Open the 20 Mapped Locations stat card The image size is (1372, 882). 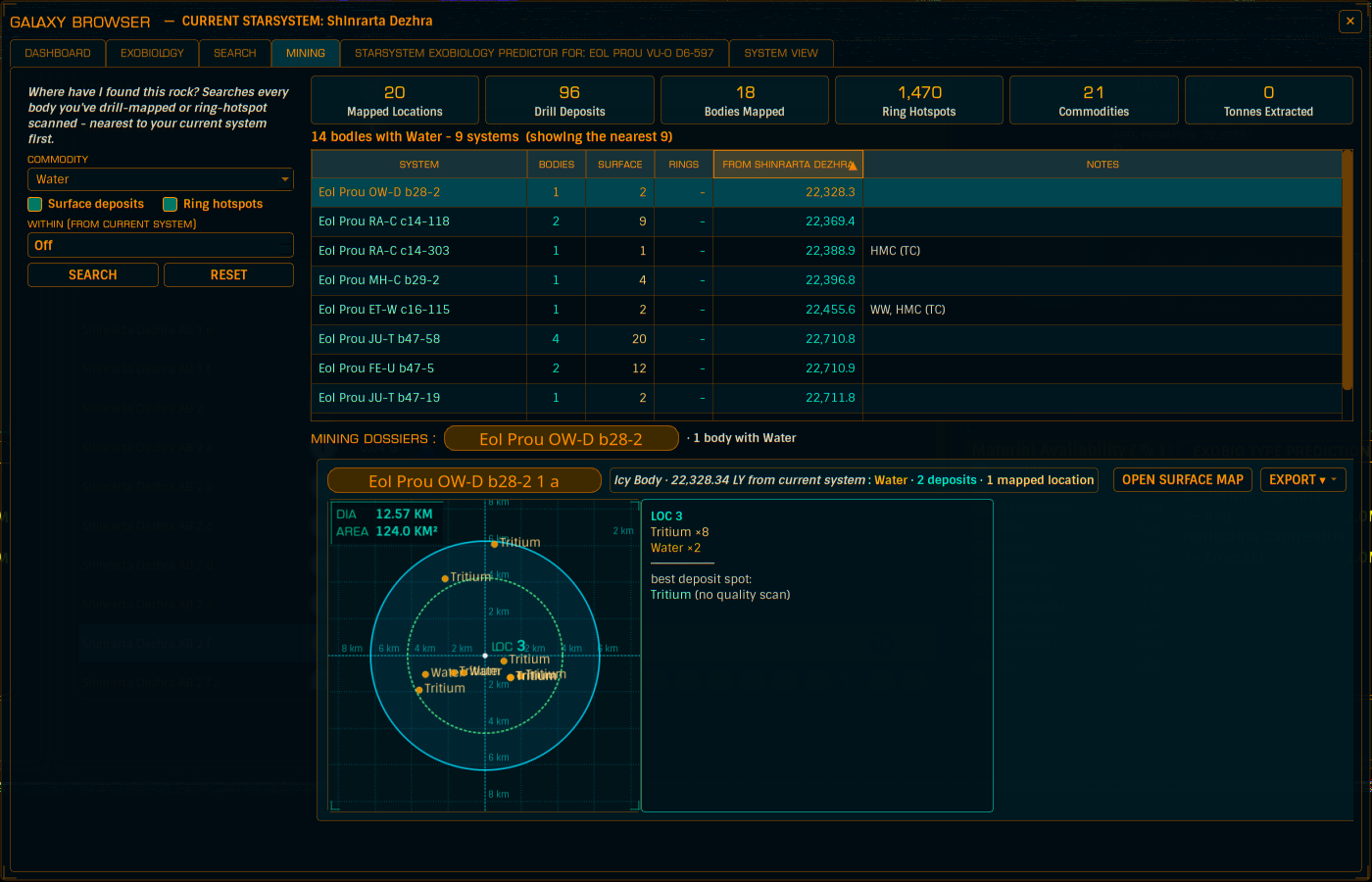395,100
